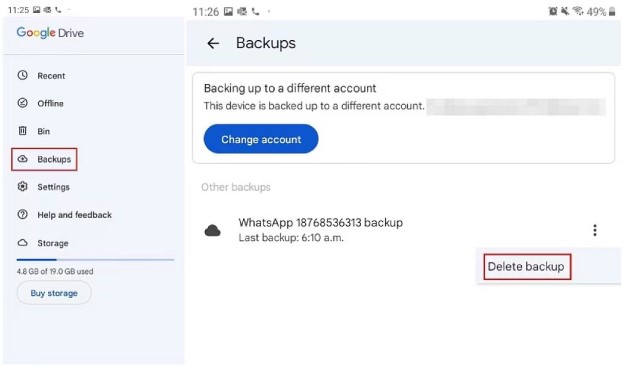
Task: Open the three-dot menu for WhatsApp backup
Action: coord(595,230)
